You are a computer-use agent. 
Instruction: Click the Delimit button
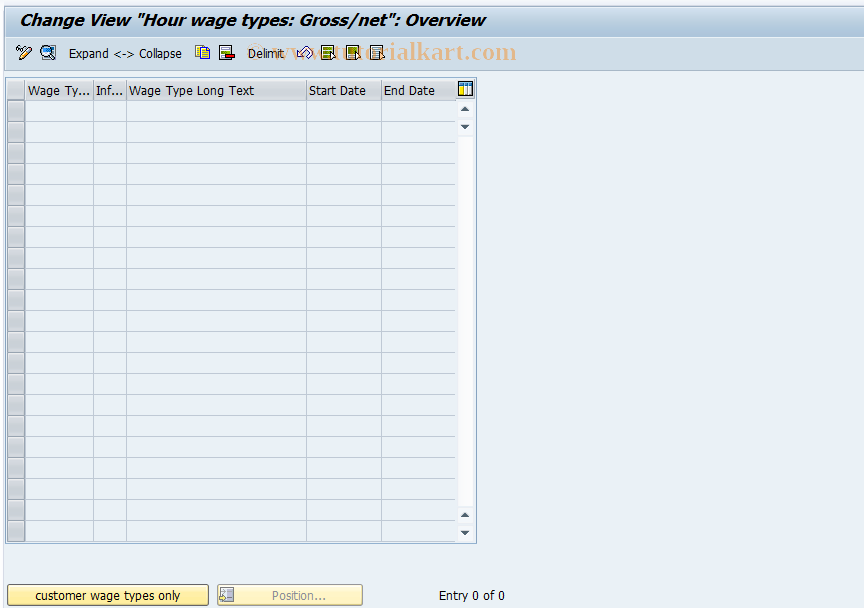[x=266, y=53]
